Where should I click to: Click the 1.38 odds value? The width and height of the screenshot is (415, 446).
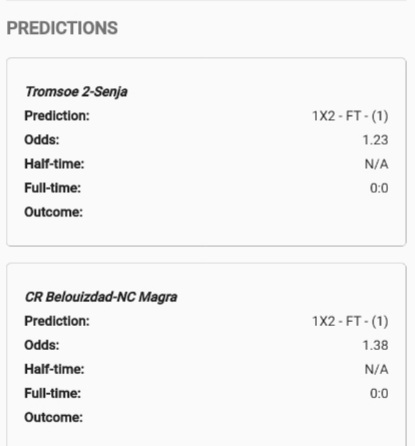point(375,345)
